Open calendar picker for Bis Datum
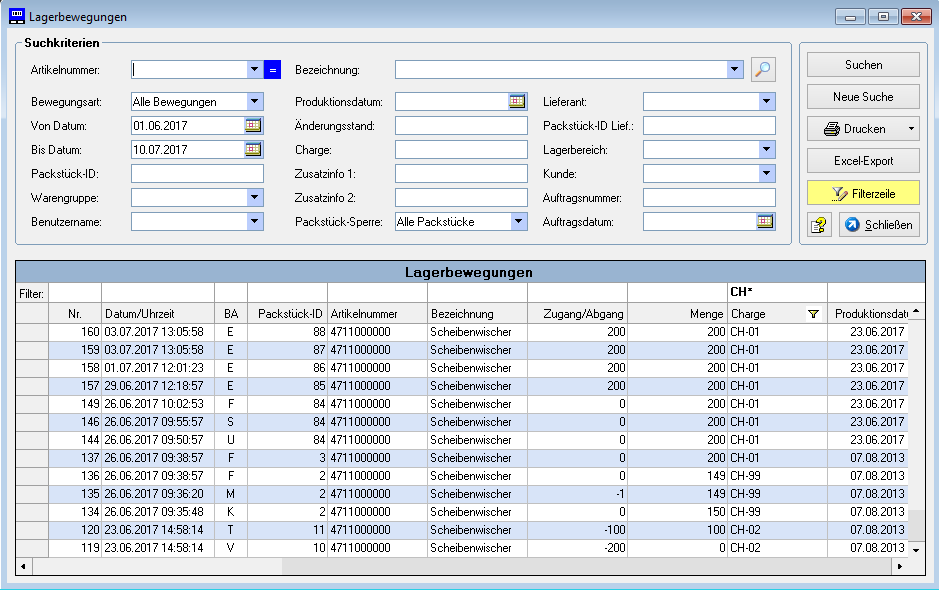Viewport: 939px width, 590px height. point(253,149)
